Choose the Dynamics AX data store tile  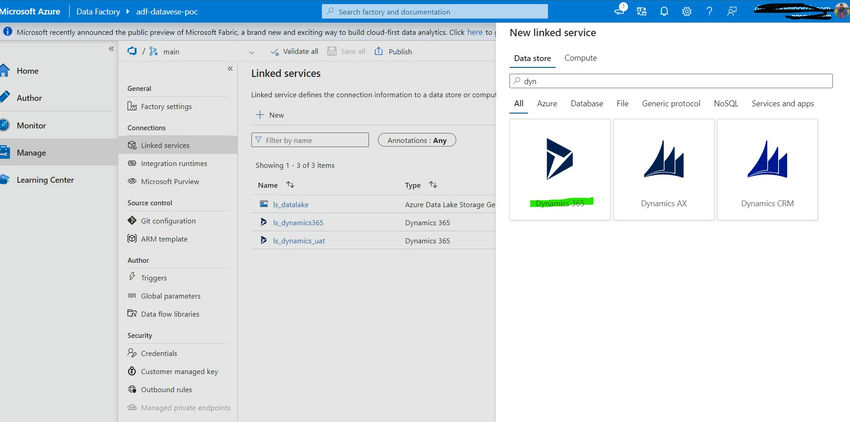click(x=663, y=168)
